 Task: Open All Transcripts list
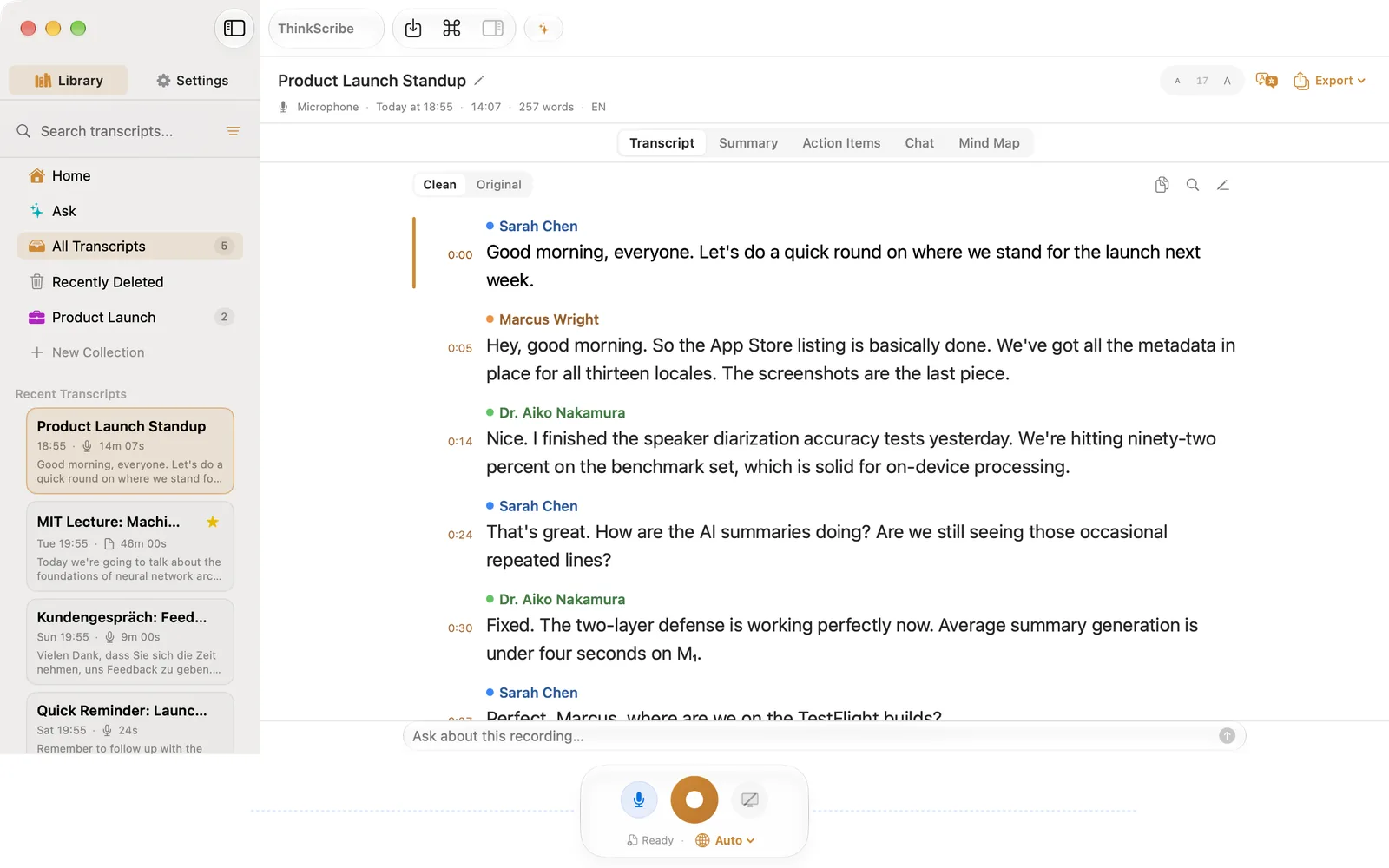(130, 247)
